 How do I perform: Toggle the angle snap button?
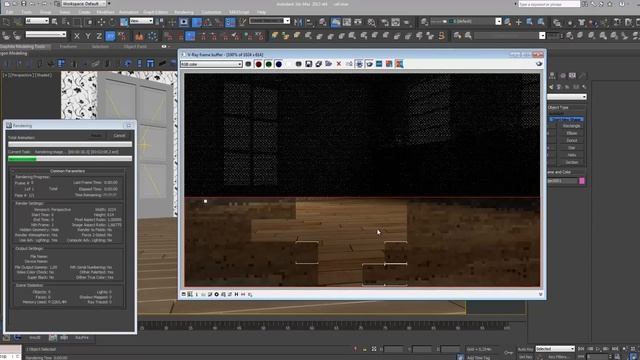(x=208, y=22)
